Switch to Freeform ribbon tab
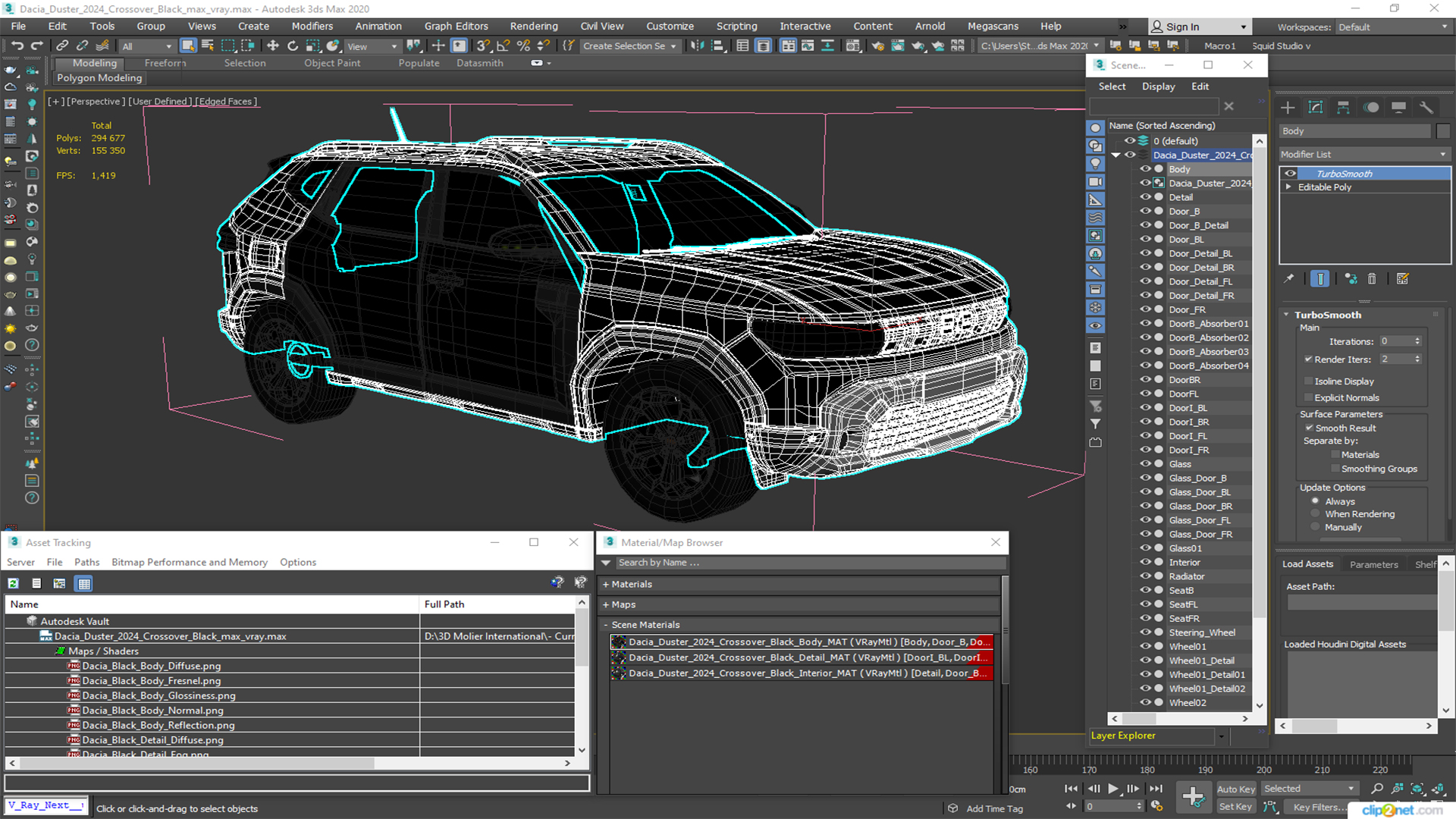The width and height of the screenshot is (1456, 819). [165, 63]
